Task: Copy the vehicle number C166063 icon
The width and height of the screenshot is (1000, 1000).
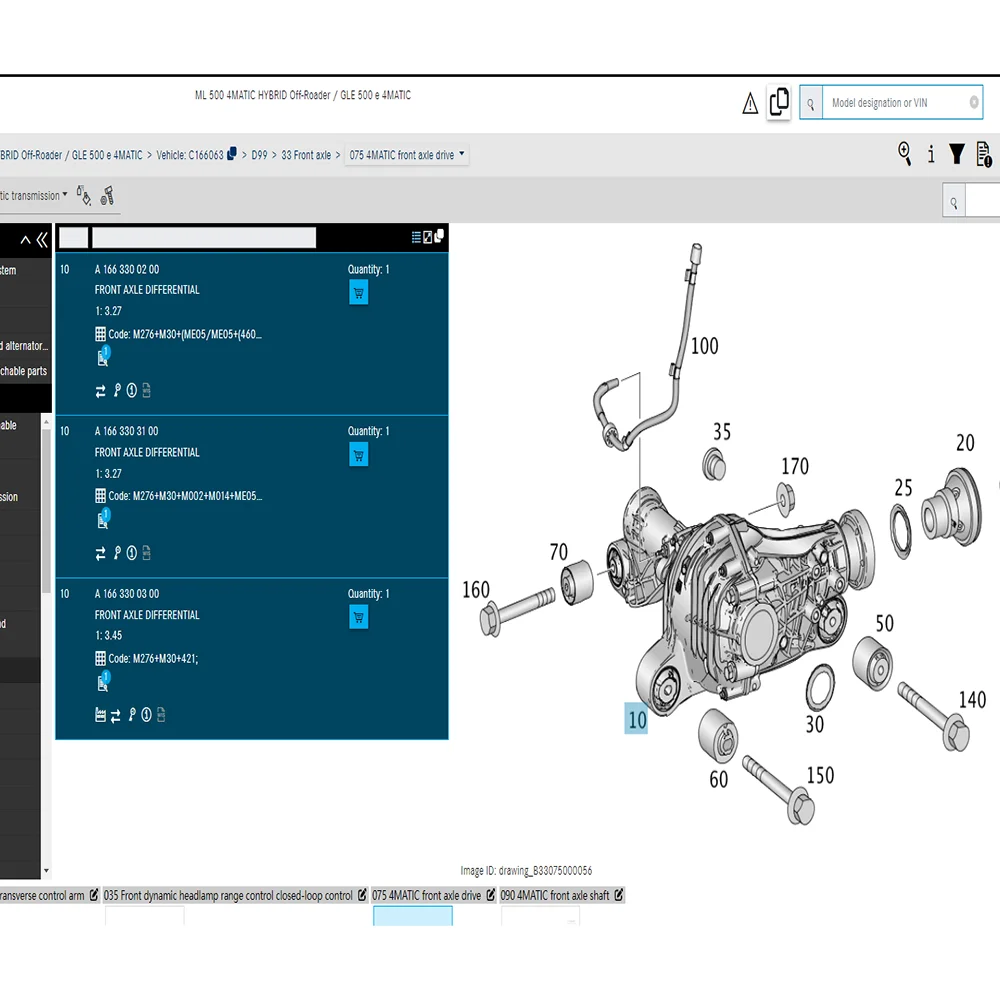Action: click(x=232, y=153)
